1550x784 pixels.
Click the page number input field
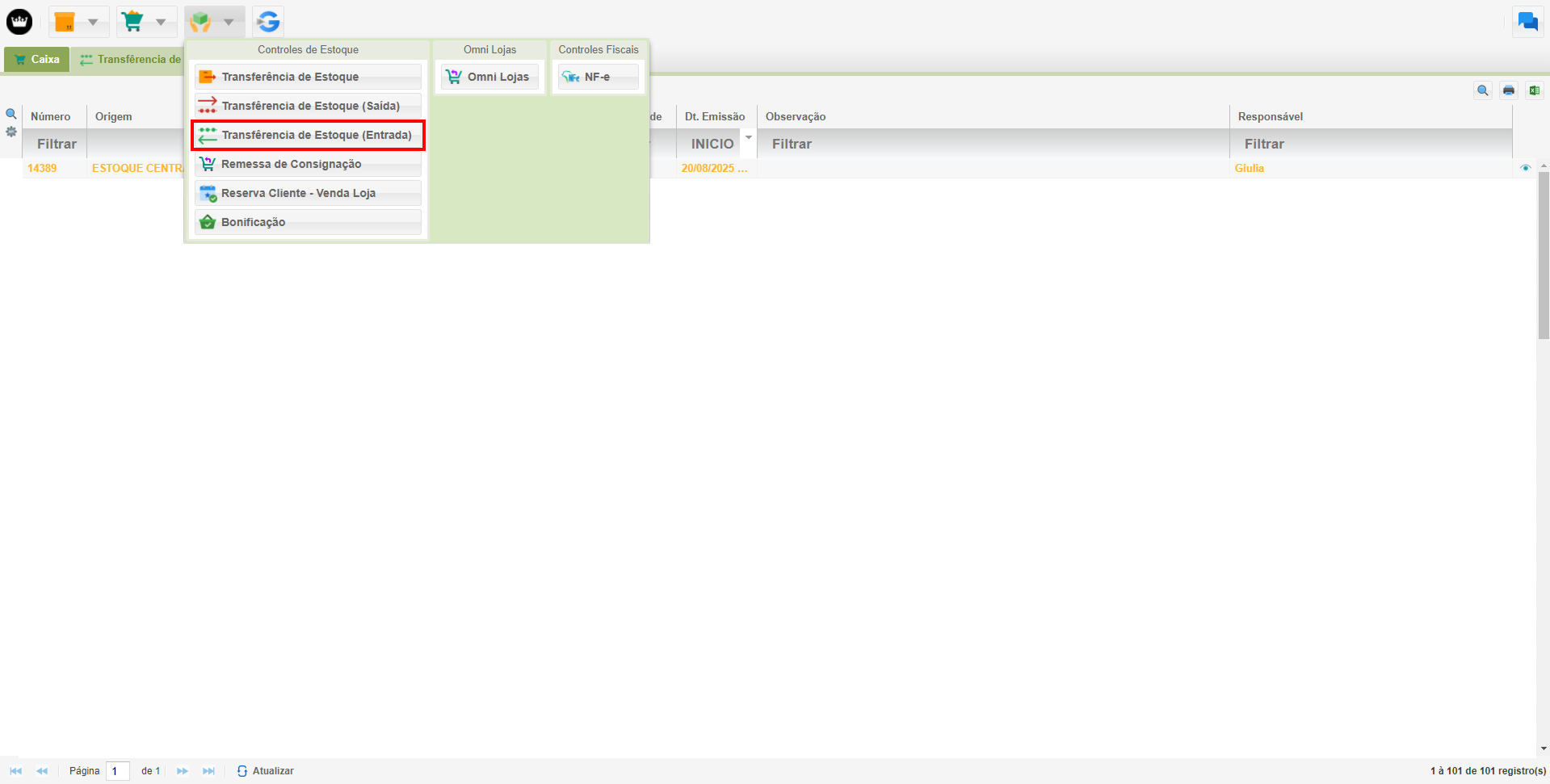pyautogui.click(x=118, y=771)
